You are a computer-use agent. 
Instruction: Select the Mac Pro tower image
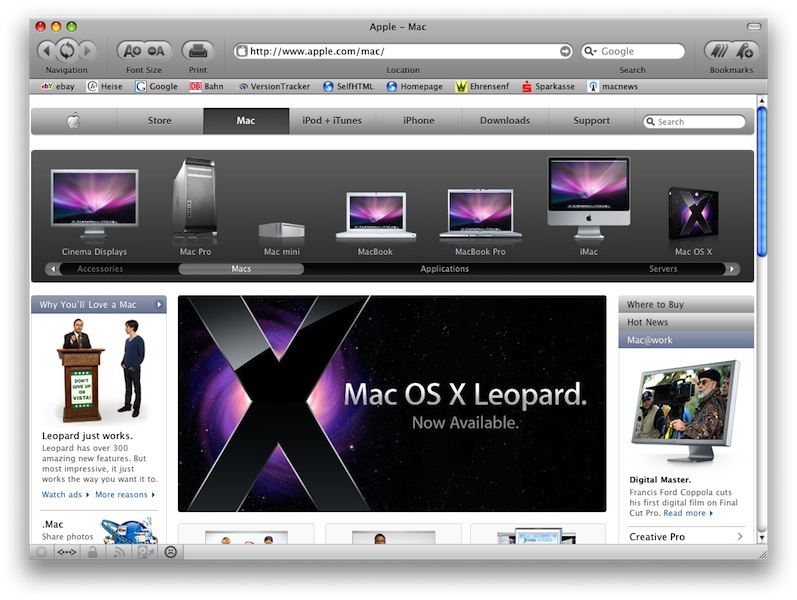[x=195, y=199]
